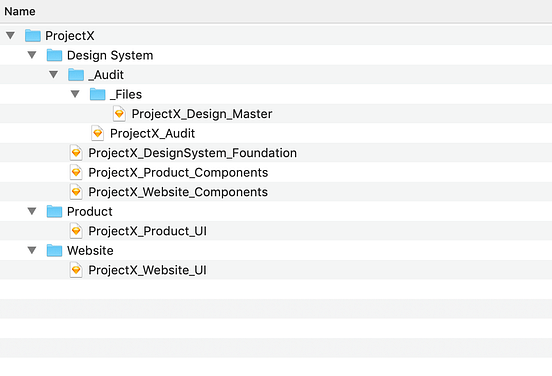Collapse the ProjectX folder disclosure triangle
The width and height of the screenshot is (552, 376).
point(11,35)
